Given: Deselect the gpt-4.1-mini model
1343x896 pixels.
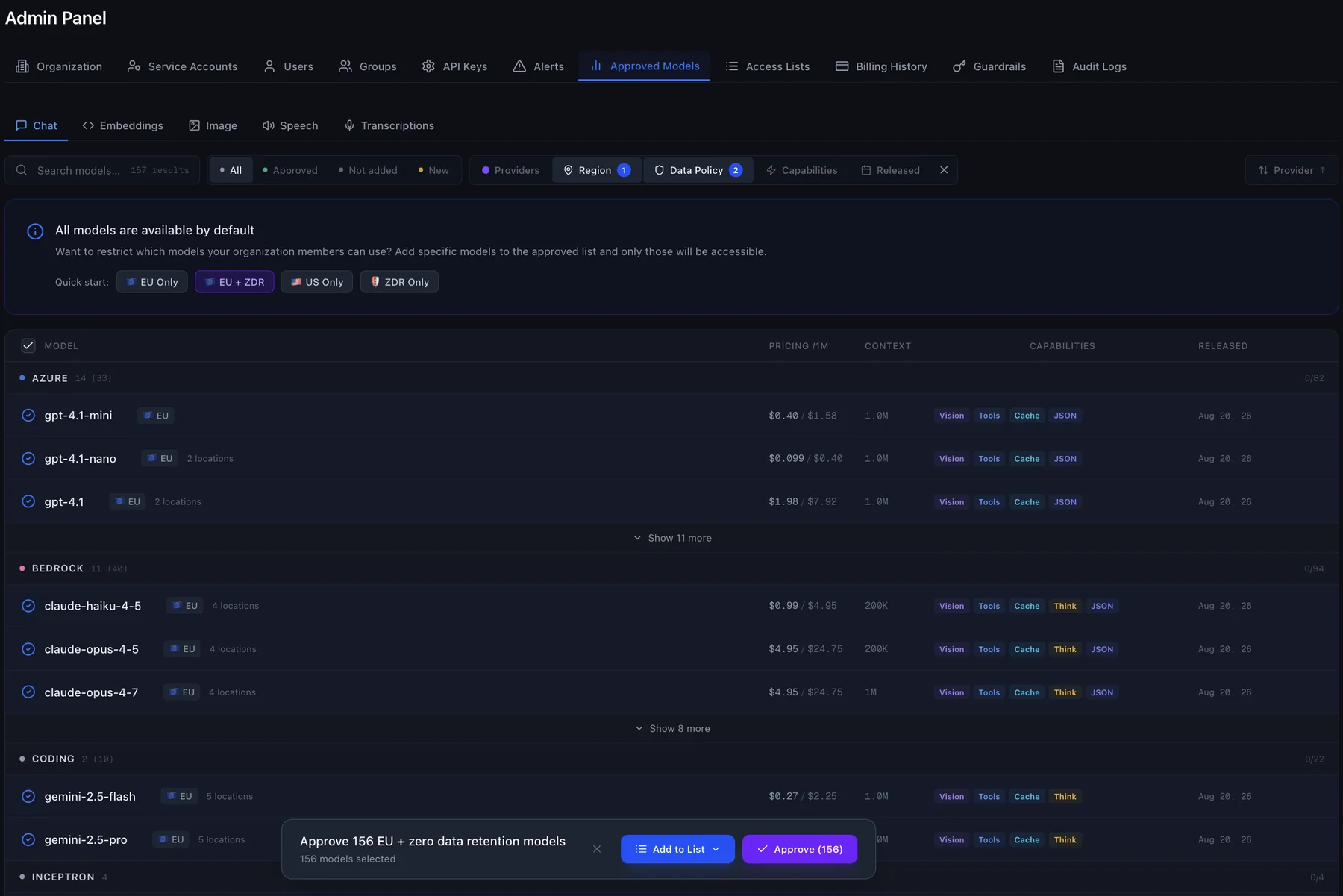Looking at the screenshot, I should click(28, 416).
